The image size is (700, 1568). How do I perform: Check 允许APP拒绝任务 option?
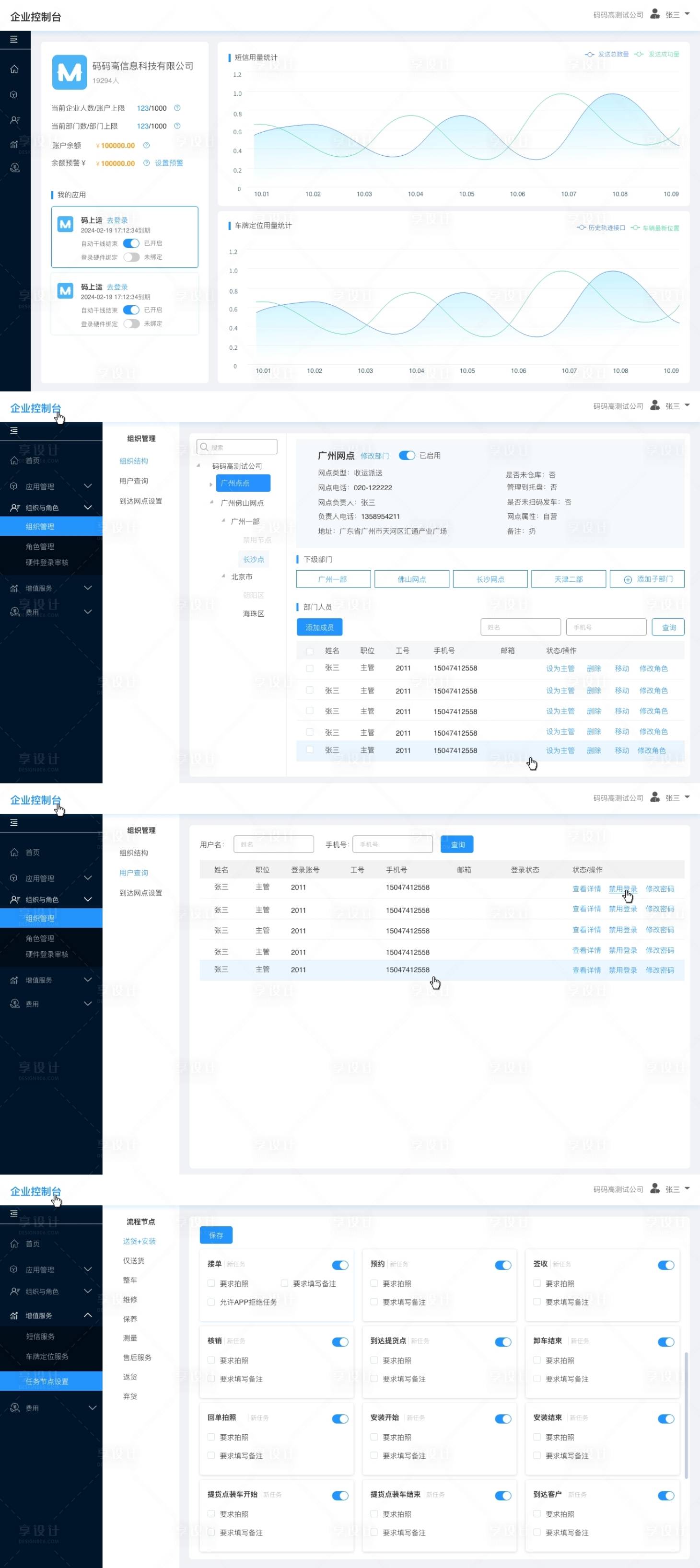pos(211,1302)
